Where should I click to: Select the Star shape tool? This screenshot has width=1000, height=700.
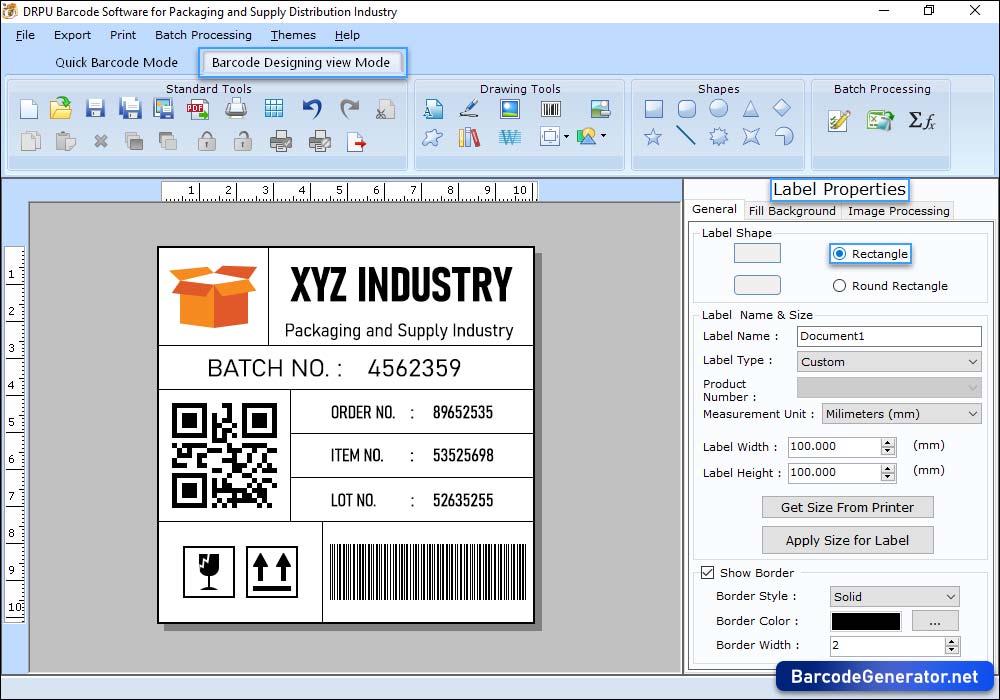tap(654, 137)
